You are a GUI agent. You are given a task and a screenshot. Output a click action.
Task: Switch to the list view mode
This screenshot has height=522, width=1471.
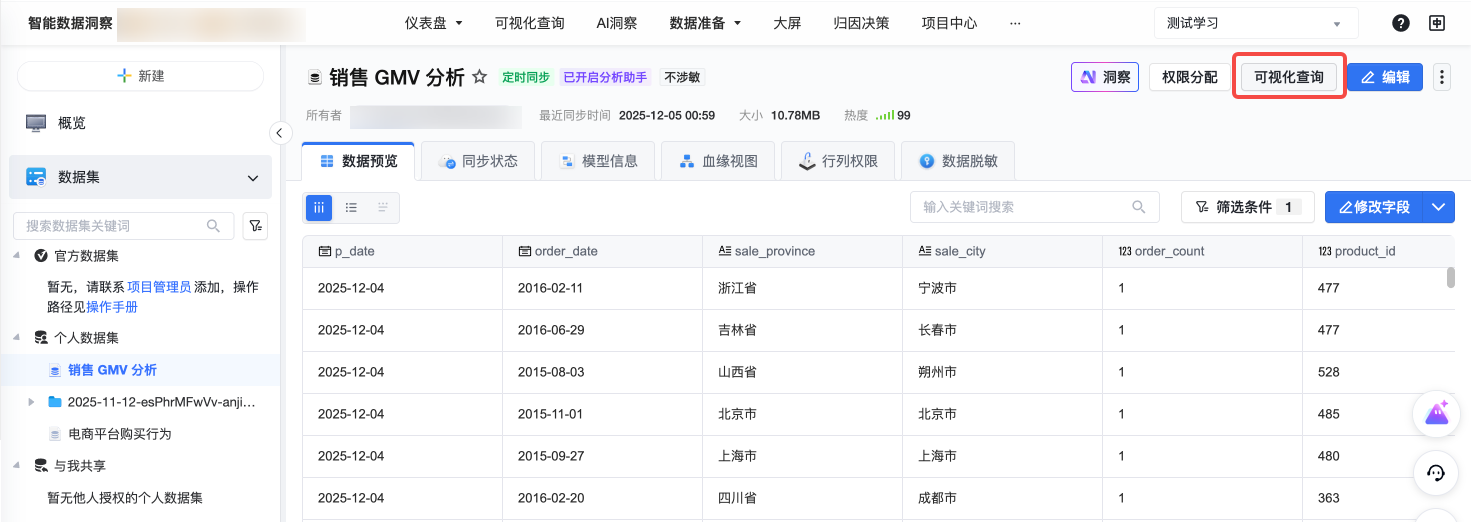[x=351, y=207]
